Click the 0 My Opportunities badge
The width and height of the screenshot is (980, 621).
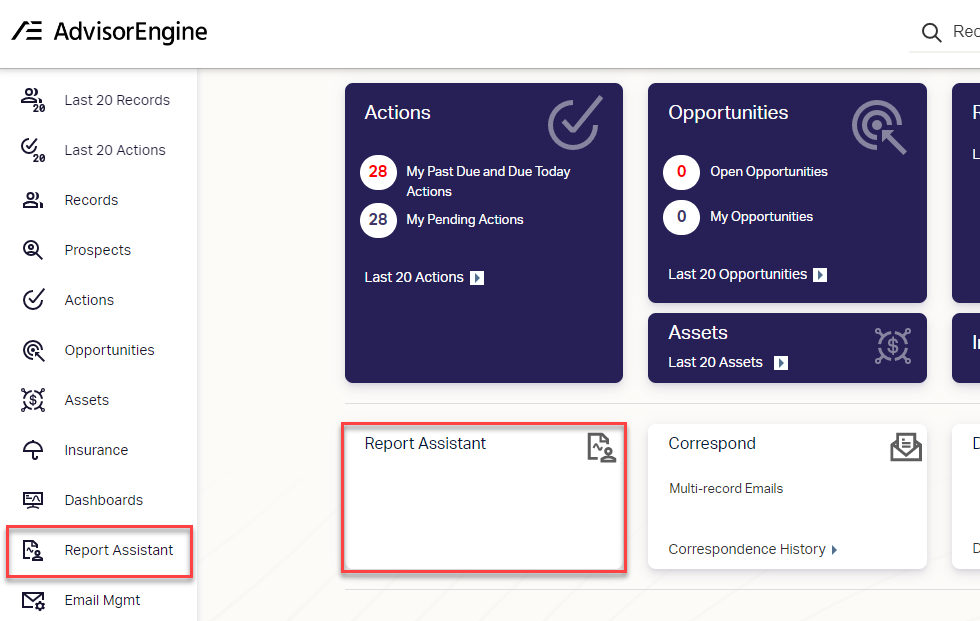click(x=681, y=217)
